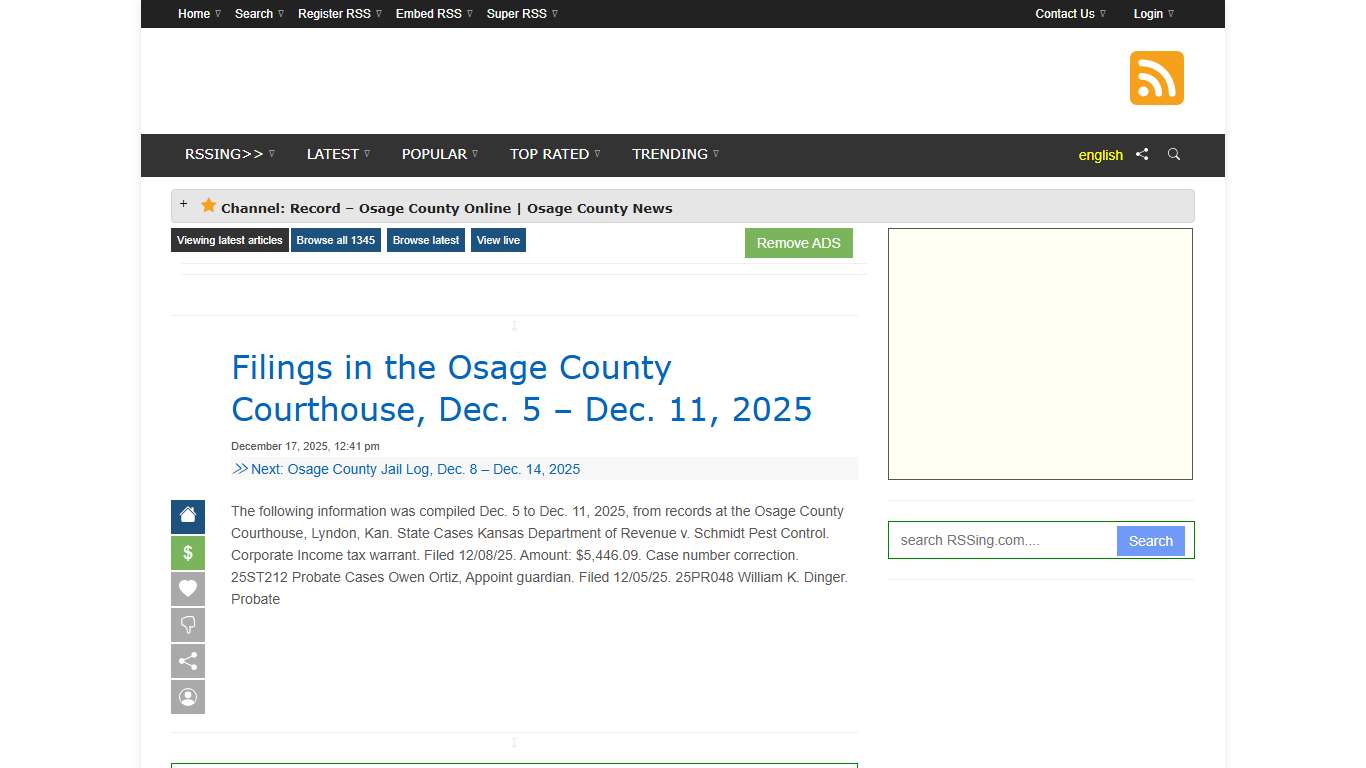Open the TOP RATED dropdown
The width and height of the screenshot is (1366, 768).
click(549, 154)
